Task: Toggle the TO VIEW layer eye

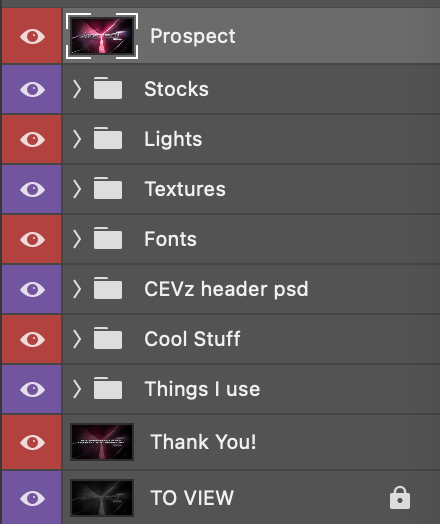Action: coord(32,498)
